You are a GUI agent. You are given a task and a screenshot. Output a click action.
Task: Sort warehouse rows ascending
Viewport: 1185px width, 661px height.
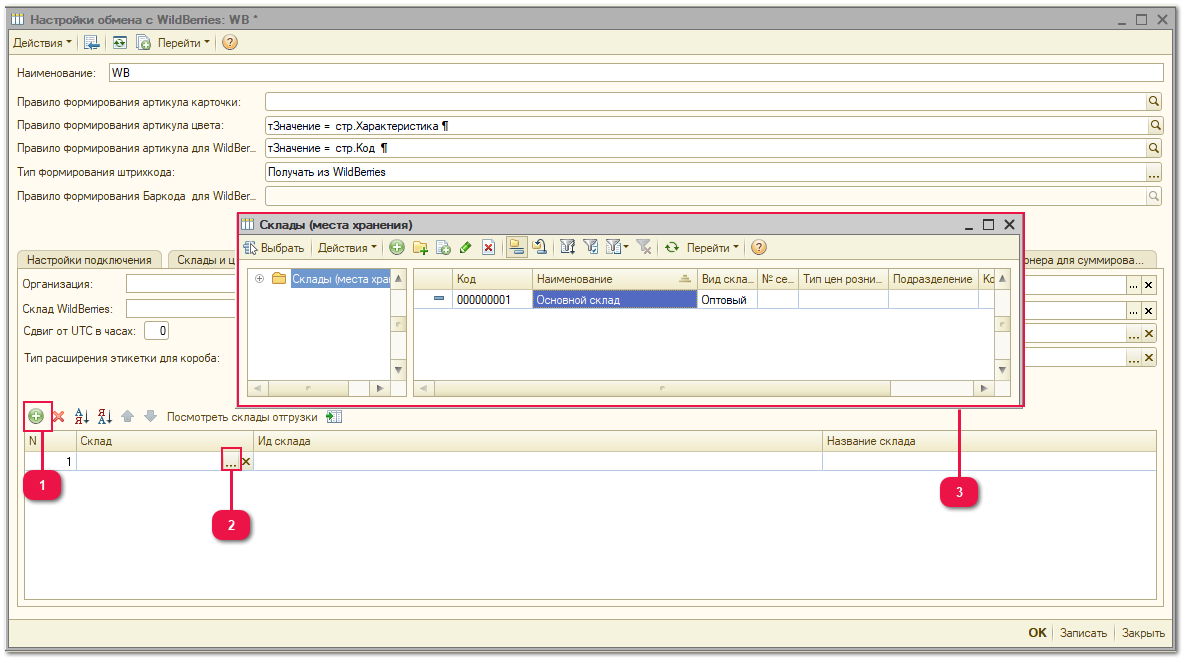(82, 416)
